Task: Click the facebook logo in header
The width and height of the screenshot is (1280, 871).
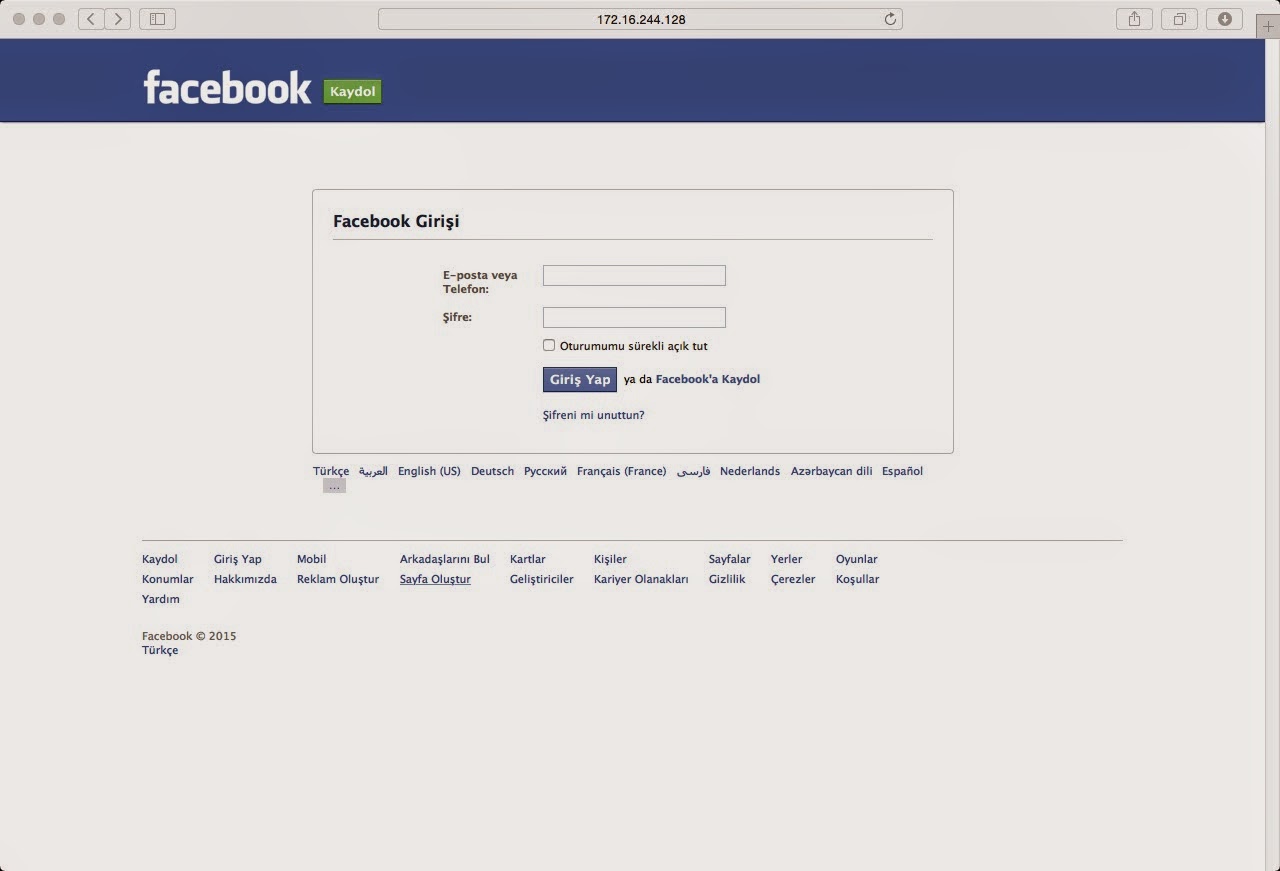Action: 227,87
